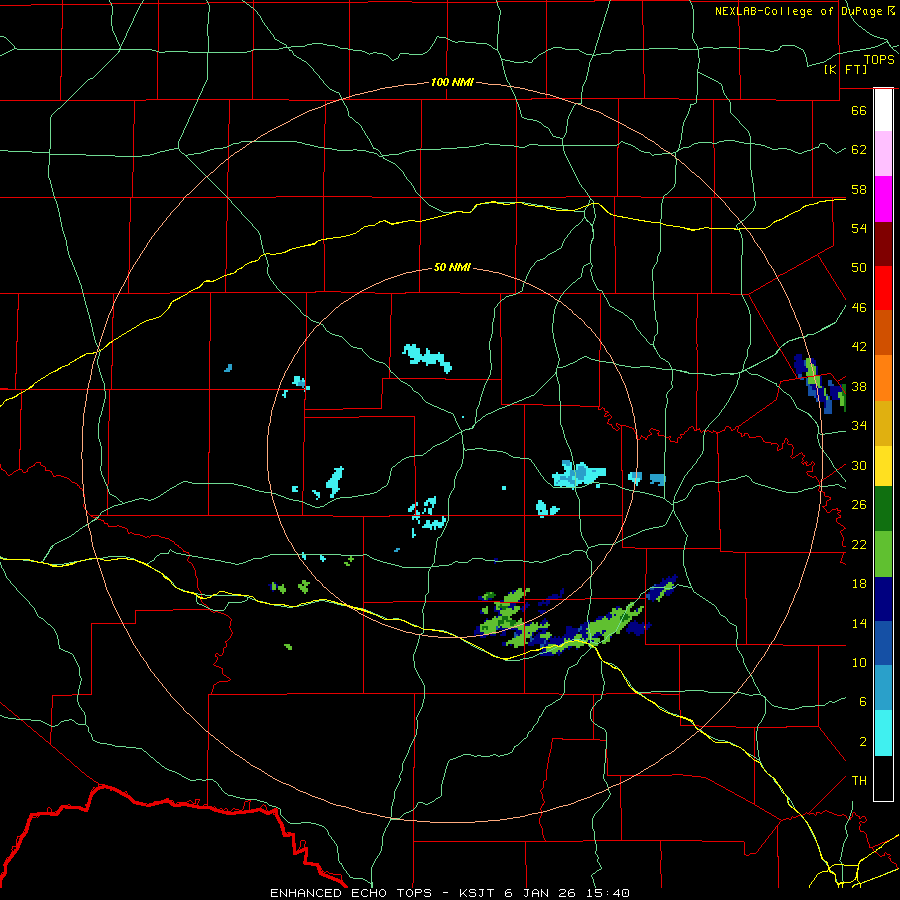Click the legend value 62
This screenshot has height=900, width=900.
pyautogui.click(x=859, y=150)
